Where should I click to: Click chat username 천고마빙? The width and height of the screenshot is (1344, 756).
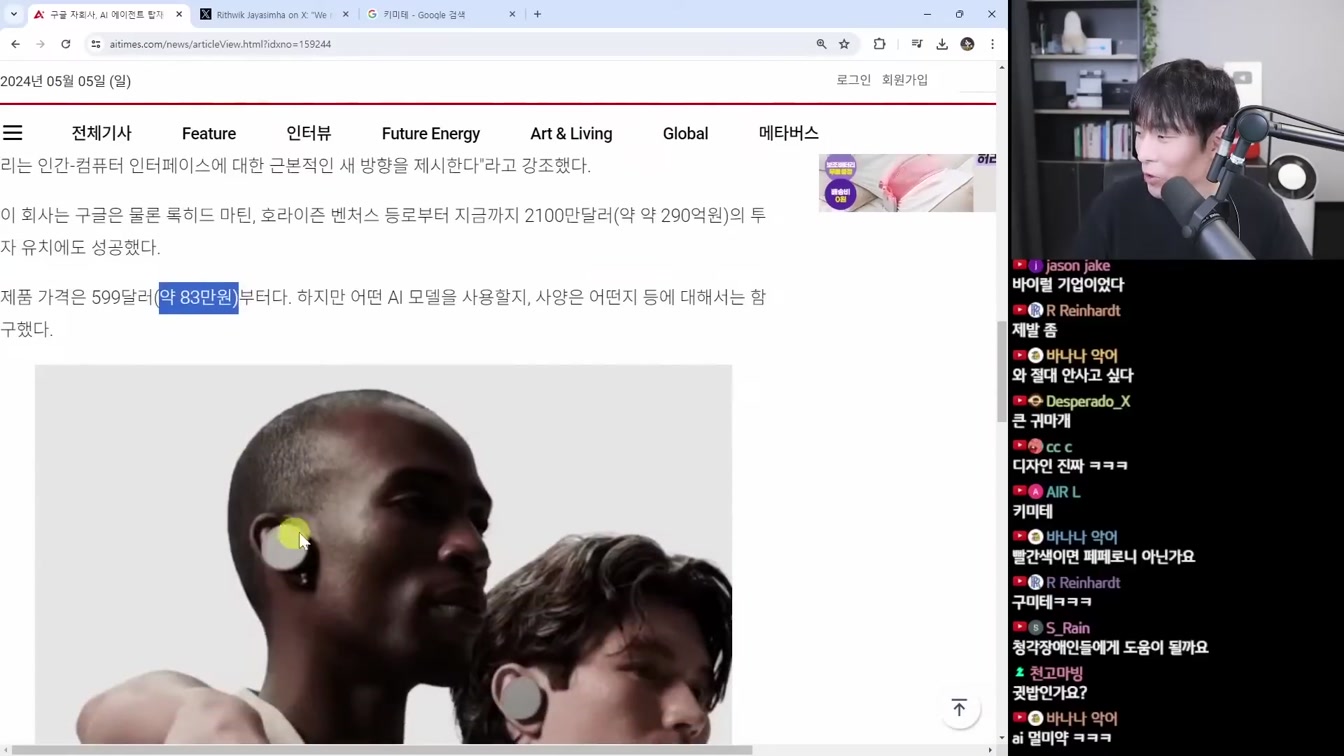1056,673
